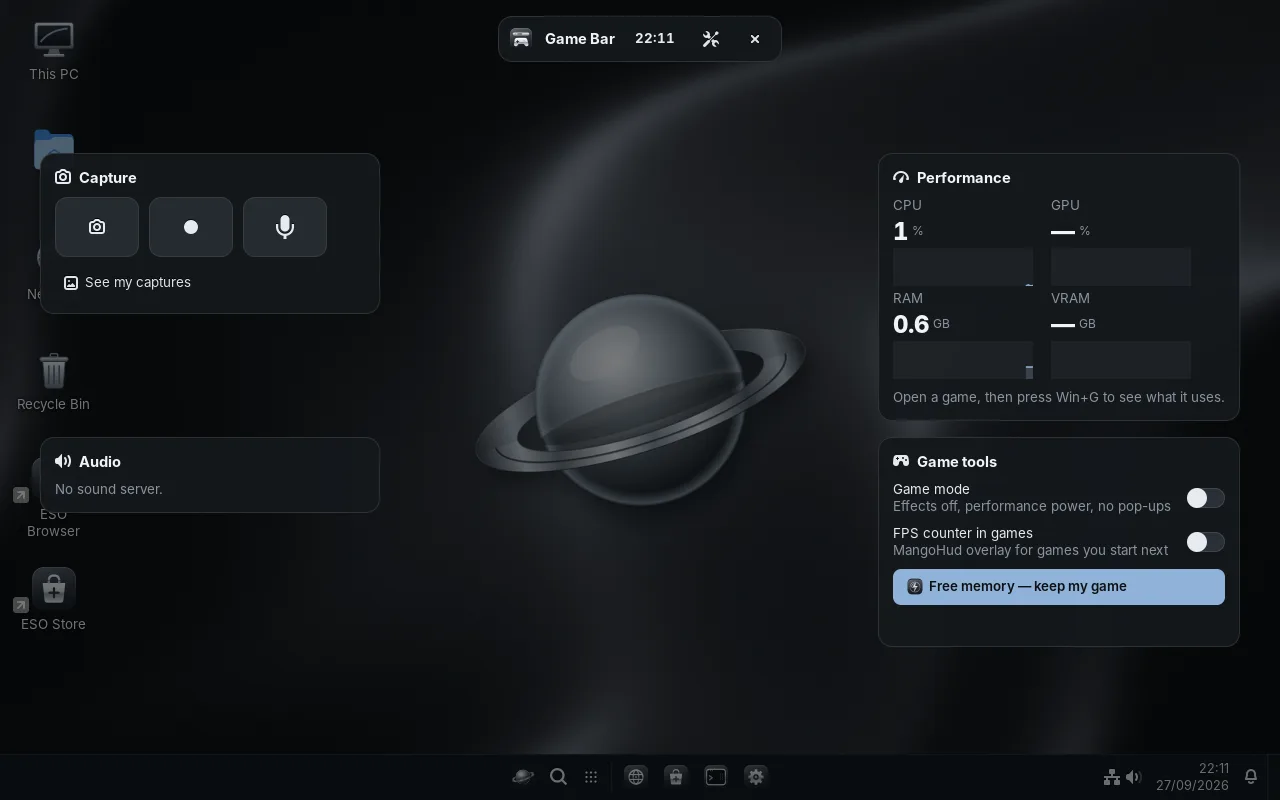Click the 'Effects off, performance power' description
Viewport: 1280px width, 800px height.
coord(1032,506)
